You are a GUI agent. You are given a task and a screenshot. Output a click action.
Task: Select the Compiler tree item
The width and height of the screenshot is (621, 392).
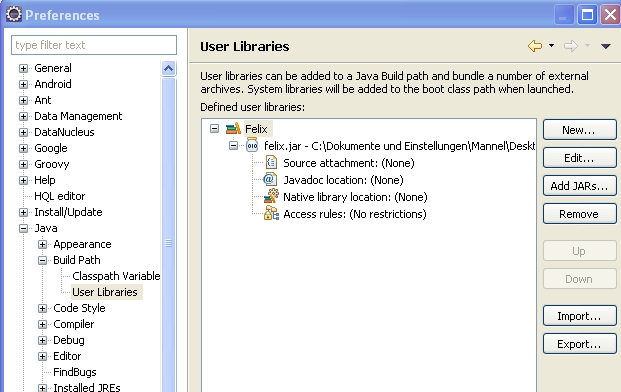[x=74, y=324]
